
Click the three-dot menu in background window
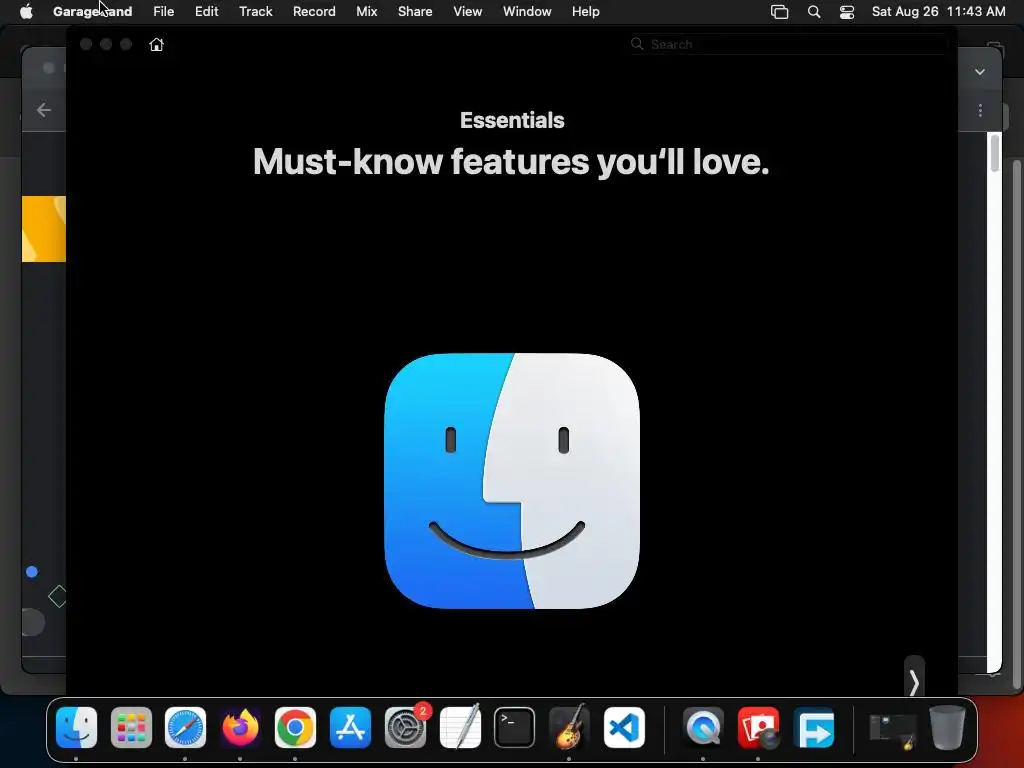click(980, 110)
